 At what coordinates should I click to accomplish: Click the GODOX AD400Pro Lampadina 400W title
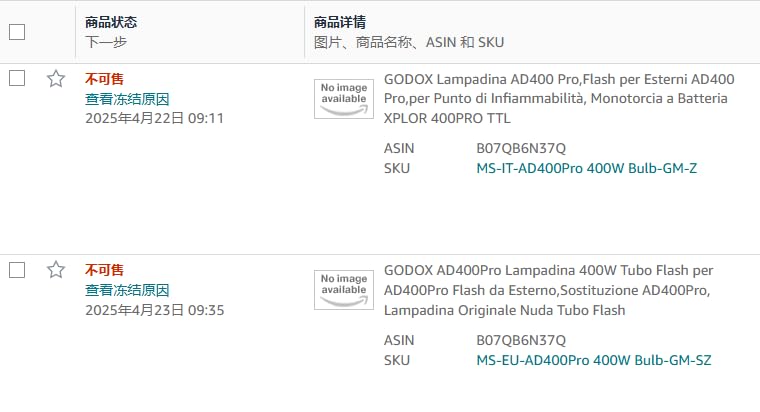pyautogui.click(x=548, y=290)
